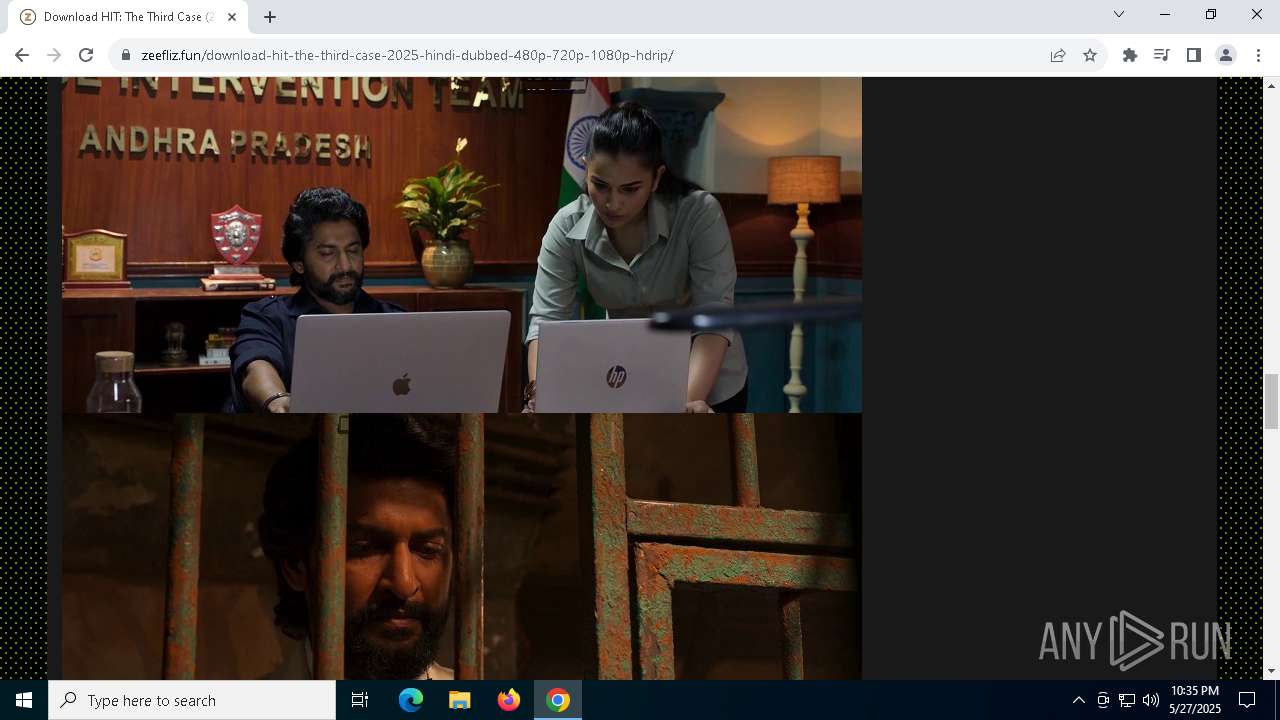Open a new tab with plus button
This screenshot has height=720, width=1280.
click(x=270, y=17)
